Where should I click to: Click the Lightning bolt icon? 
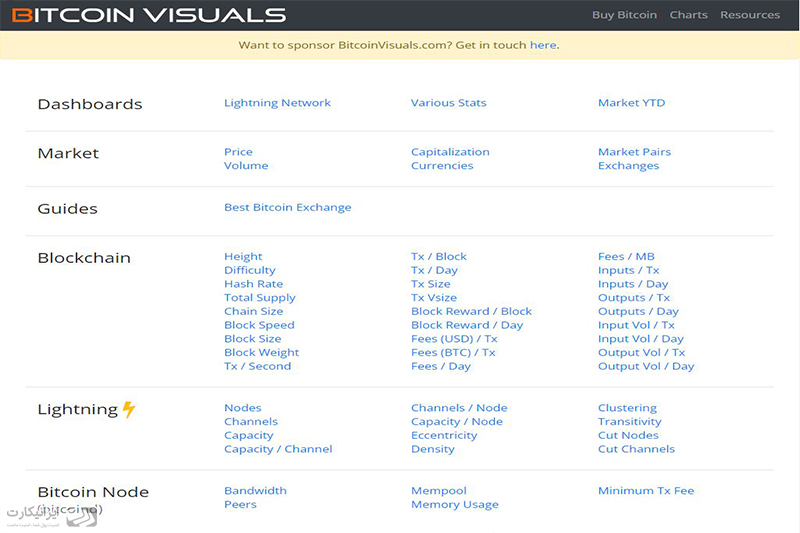tap(129, 410)
